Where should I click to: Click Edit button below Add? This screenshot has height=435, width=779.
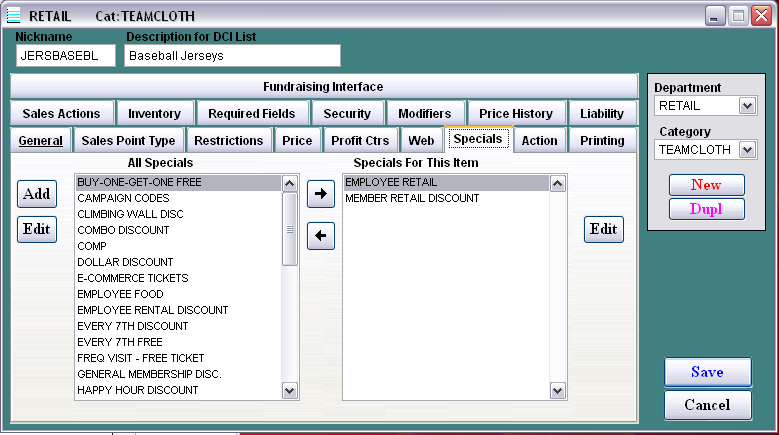click(x=37, y=229)
